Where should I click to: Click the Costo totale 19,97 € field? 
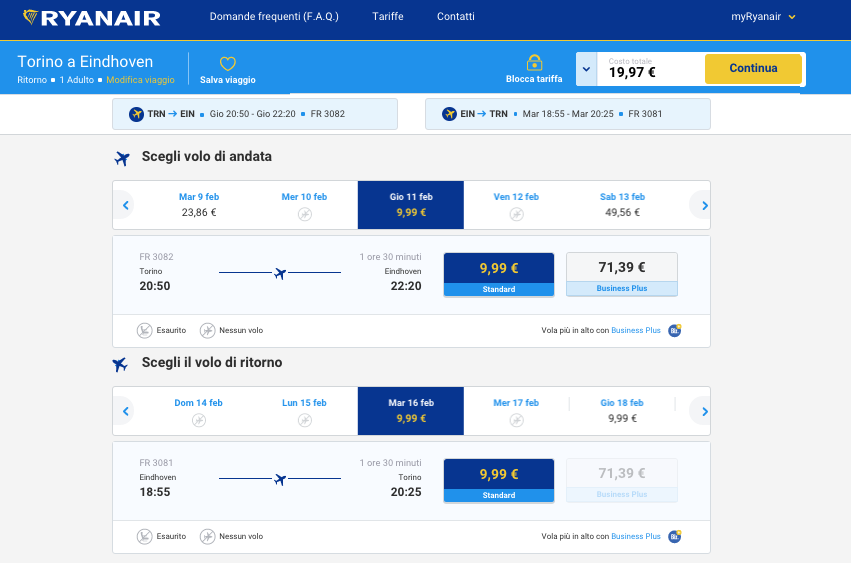pyautogui.click(x=650, y=69)
